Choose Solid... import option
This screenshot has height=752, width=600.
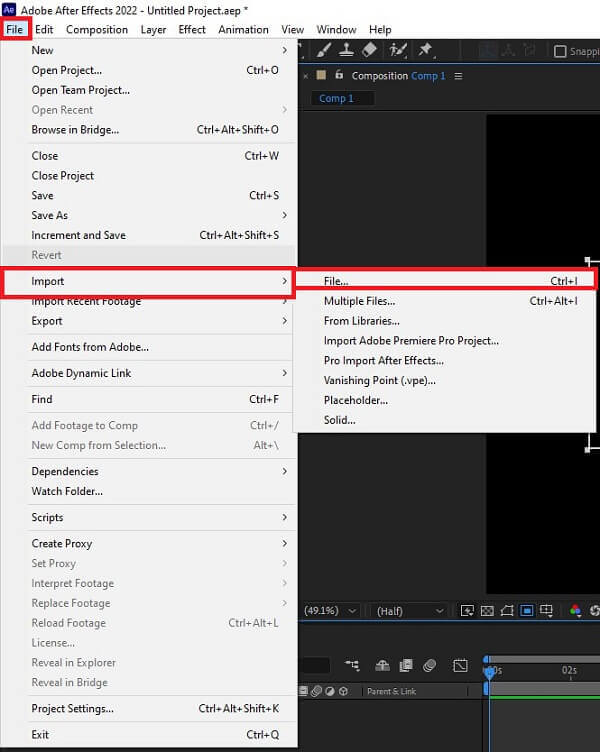click(445, 420)
